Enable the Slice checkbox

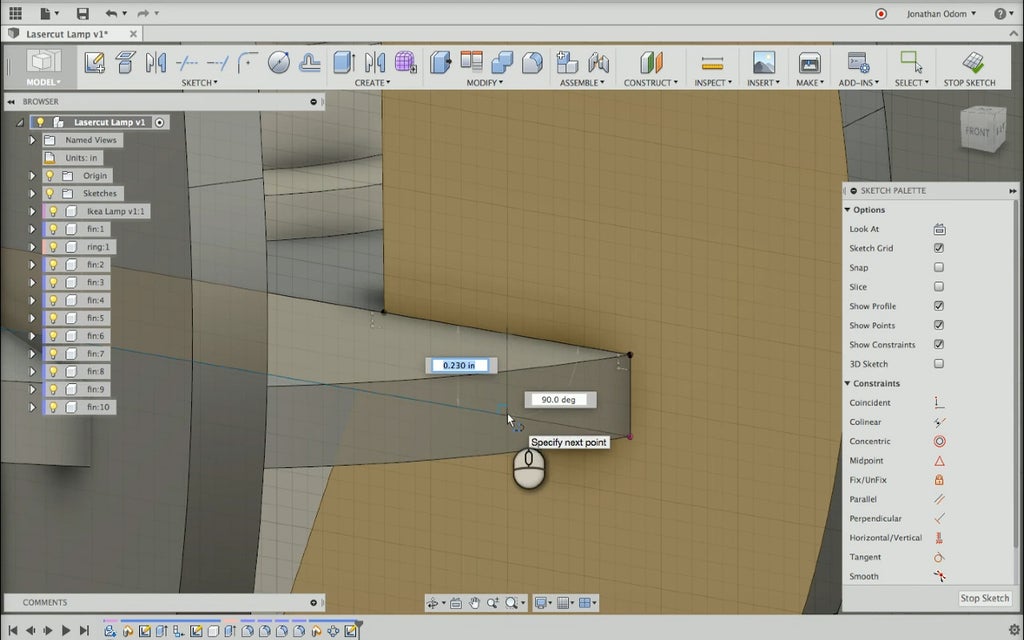(938, 287)
